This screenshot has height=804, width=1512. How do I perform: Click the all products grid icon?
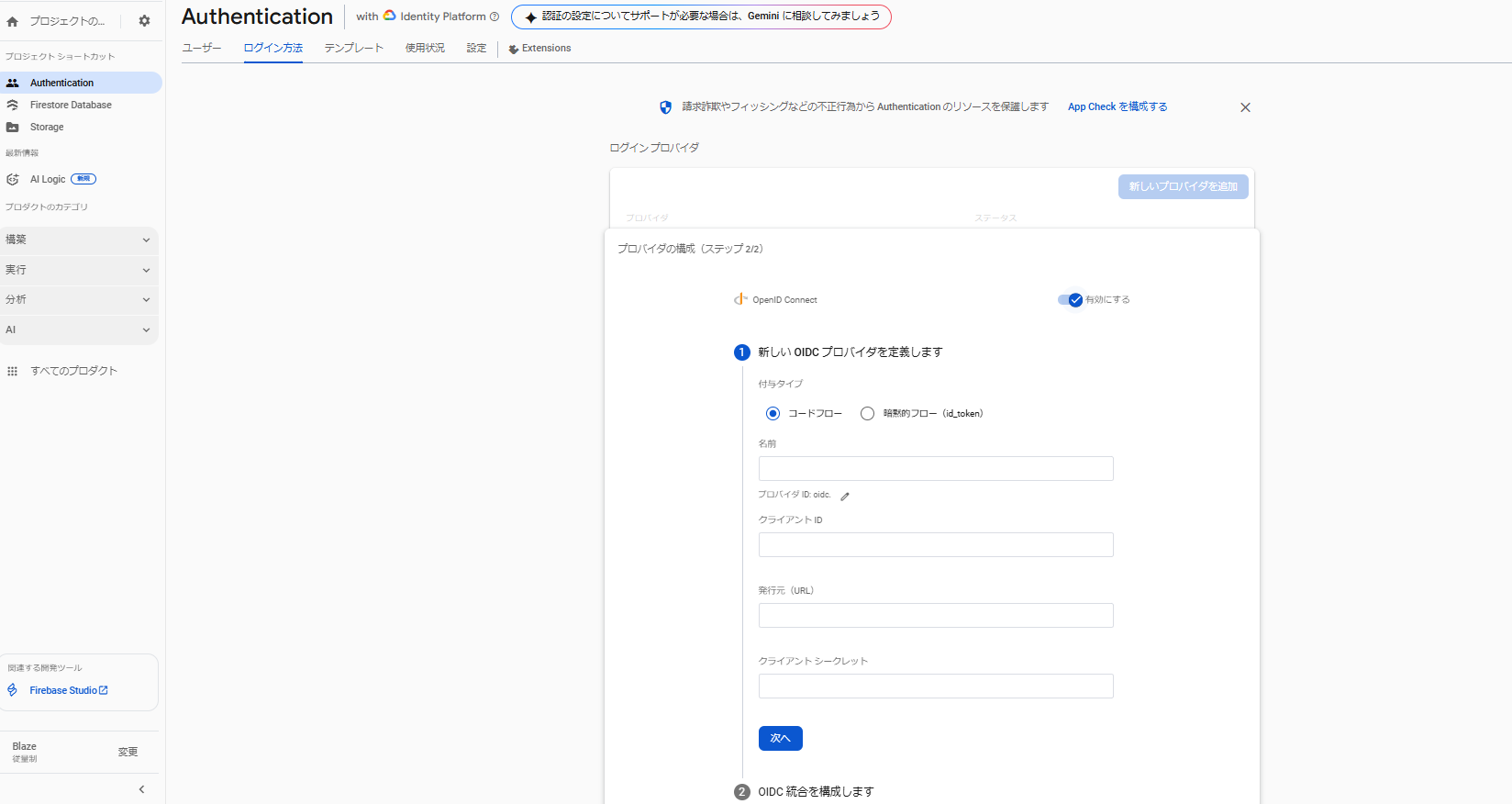13,371
